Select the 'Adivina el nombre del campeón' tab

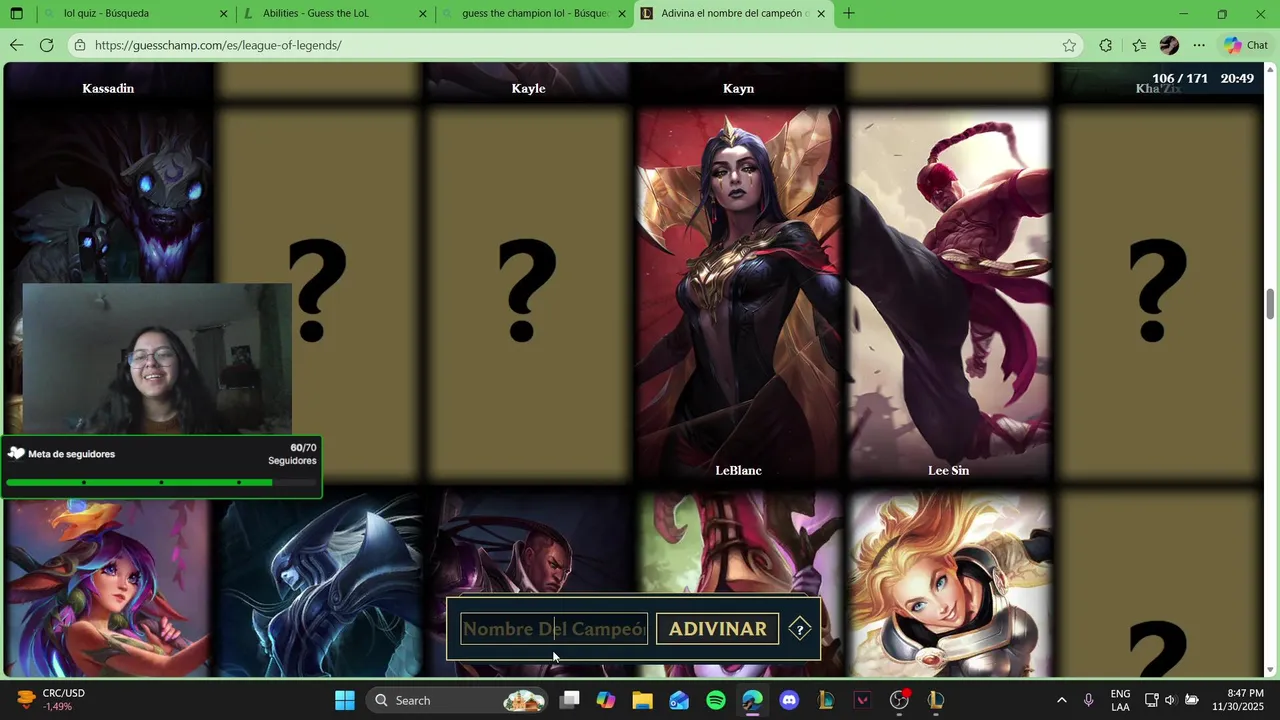point(735,14)
